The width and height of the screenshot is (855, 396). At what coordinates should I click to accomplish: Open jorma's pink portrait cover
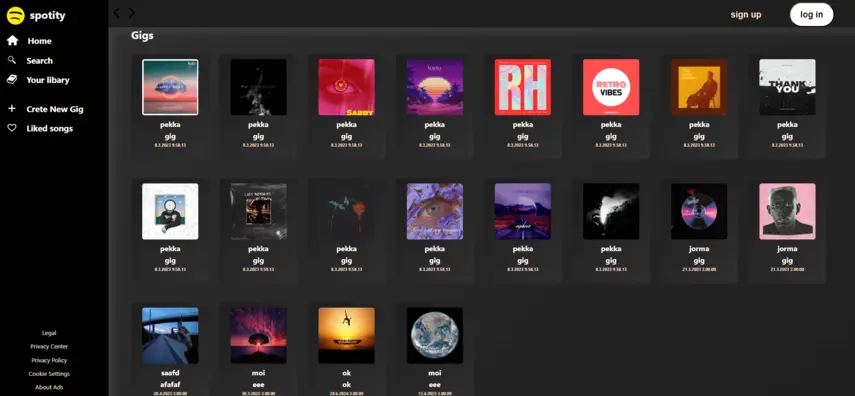[x=787, y=211]
